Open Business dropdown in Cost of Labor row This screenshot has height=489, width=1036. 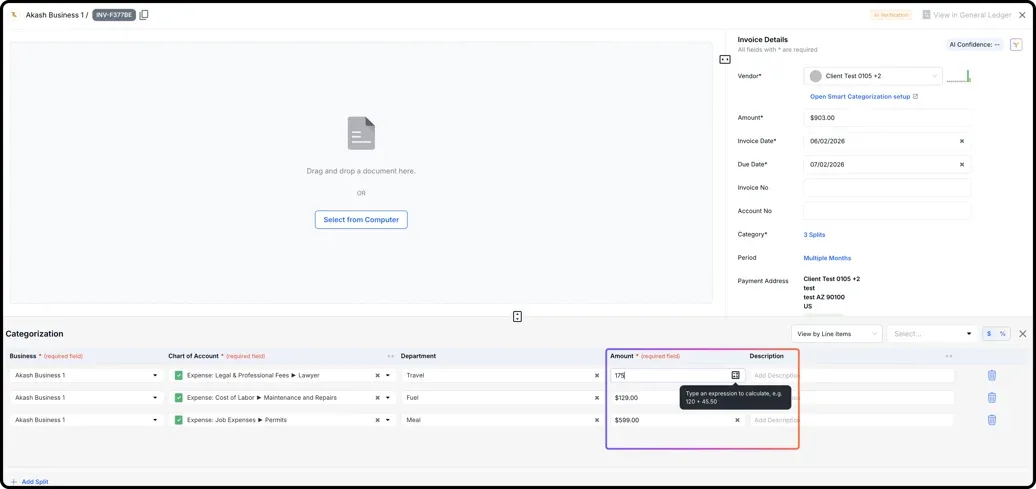tap(87, 398)
